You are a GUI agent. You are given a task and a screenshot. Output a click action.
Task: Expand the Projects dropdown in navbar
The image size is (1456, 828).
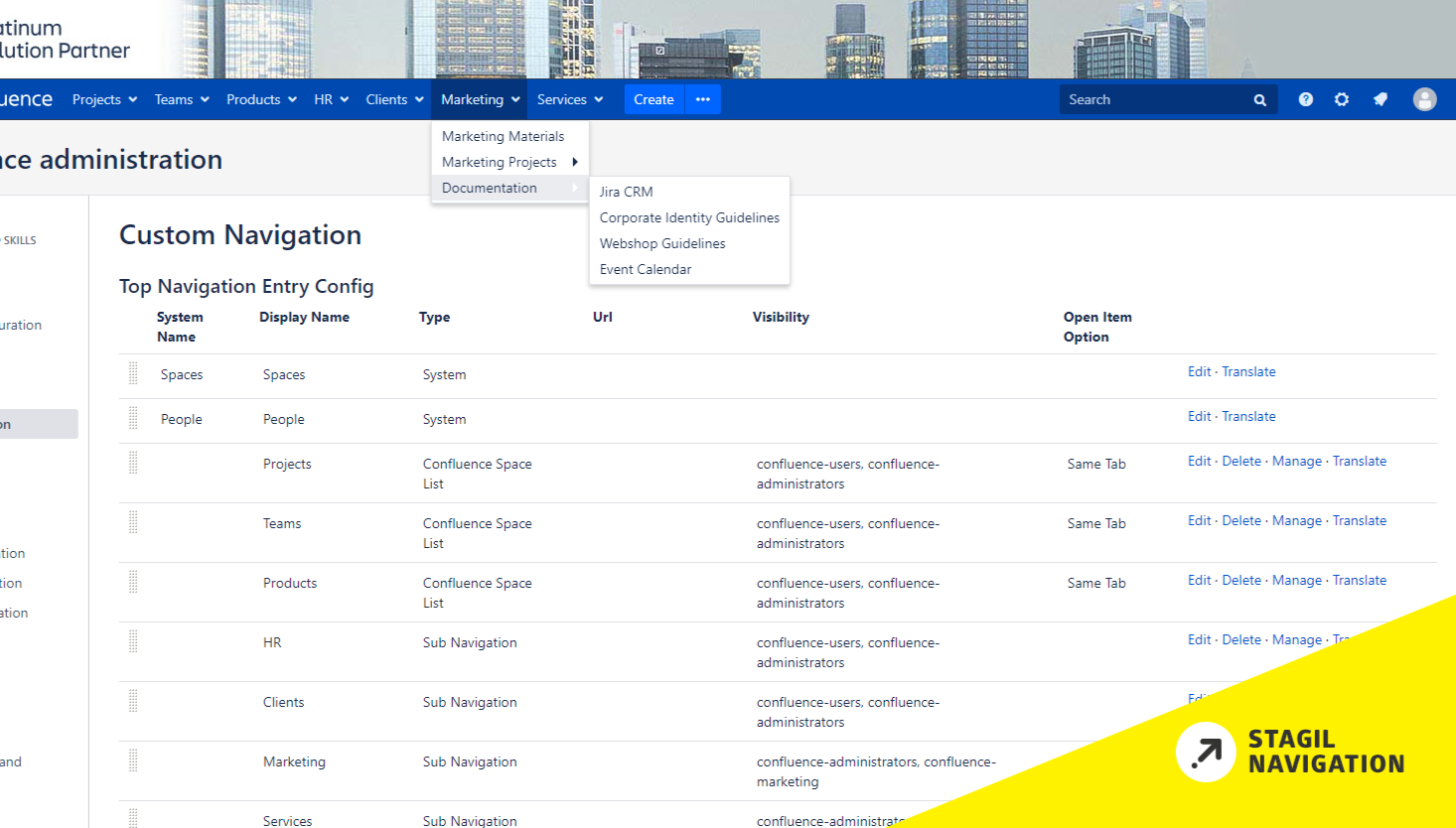[104, 99]
